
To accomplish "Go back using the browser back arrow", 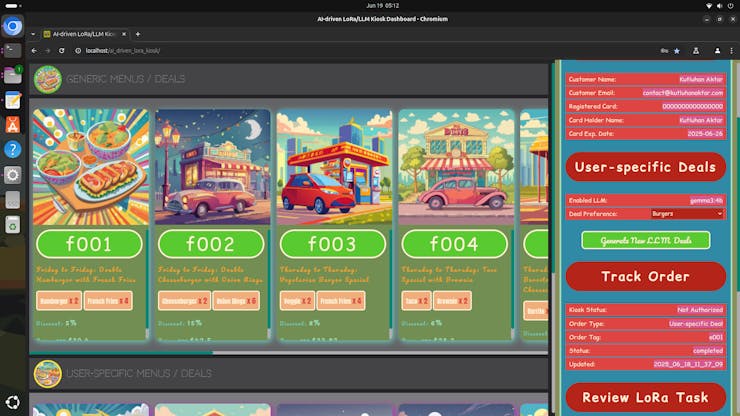I will [34, 51].
